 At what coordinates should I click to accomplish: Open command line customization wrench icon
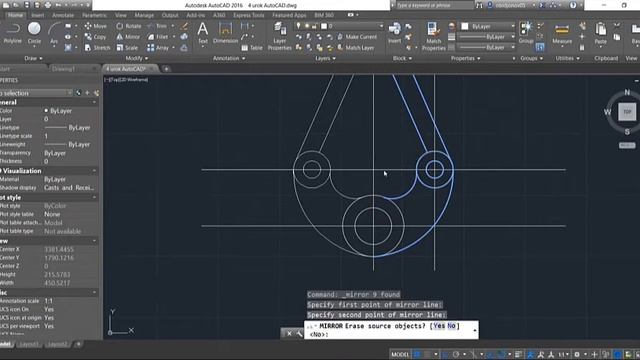point(299,333)
